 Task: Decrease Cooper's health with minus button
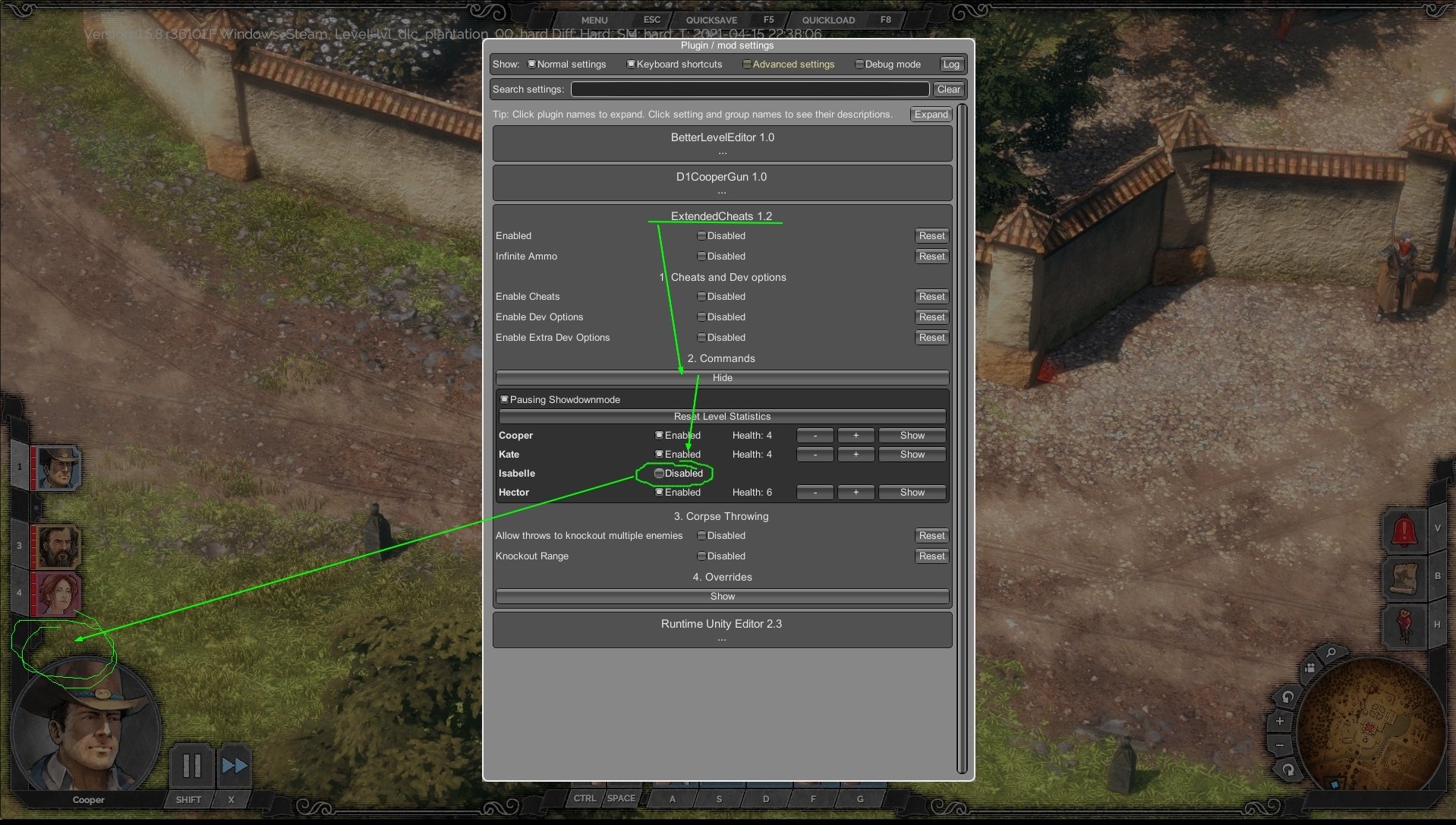click(x=815, y=436)
